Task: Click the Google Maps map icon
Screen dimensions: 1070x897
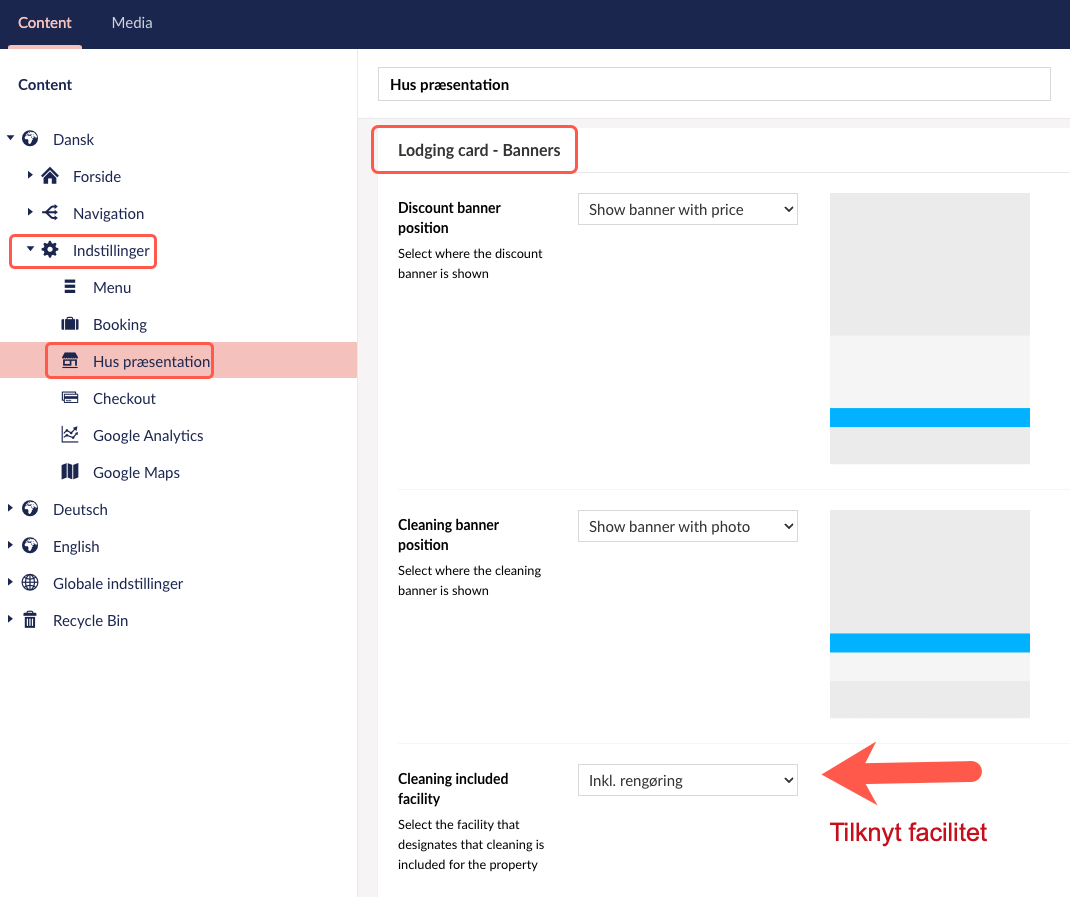Action: click(x=70, y=471)
